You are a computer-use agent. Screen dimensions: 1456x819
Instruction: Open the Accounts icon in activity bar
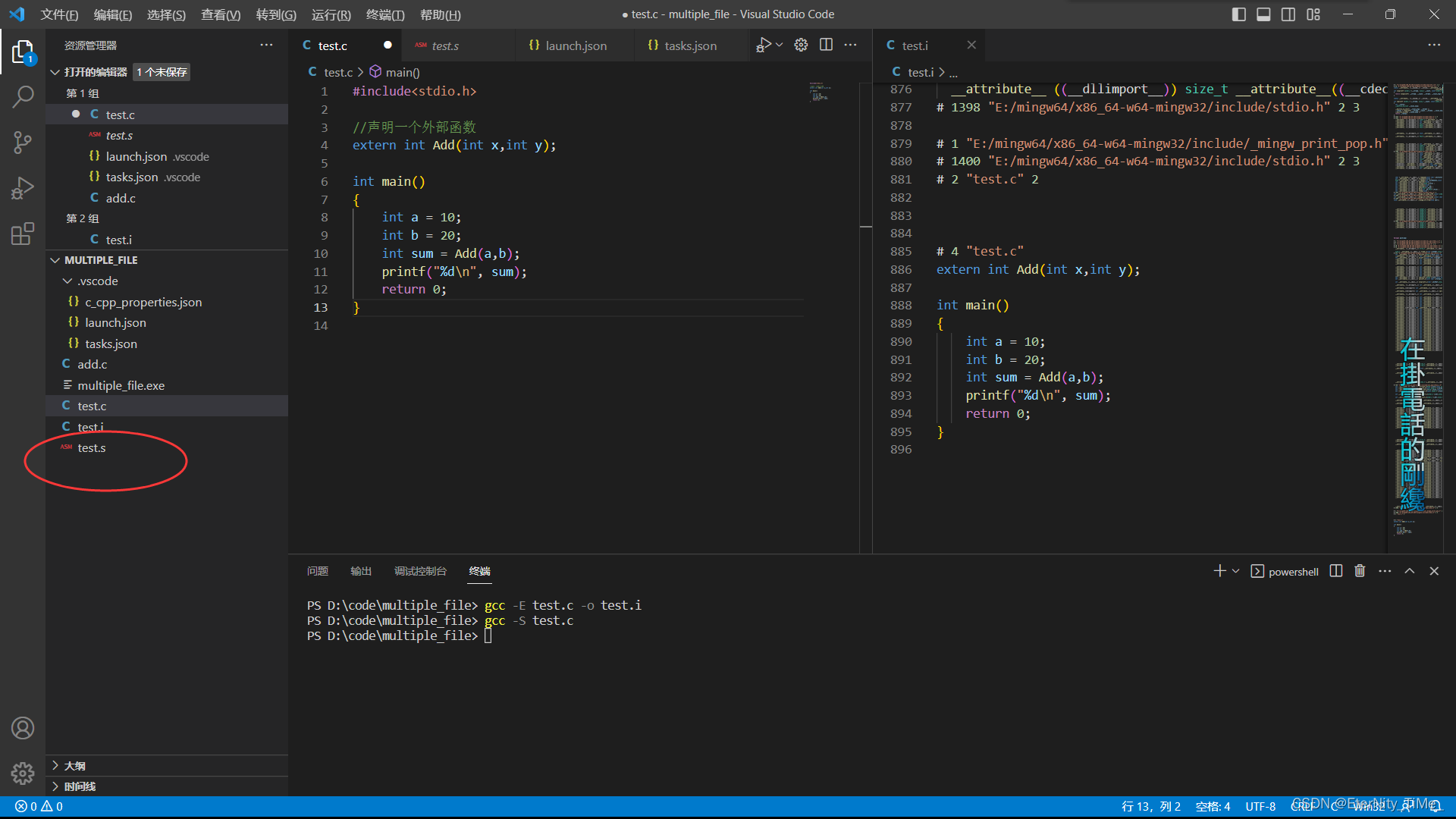(x=23, y=728)
